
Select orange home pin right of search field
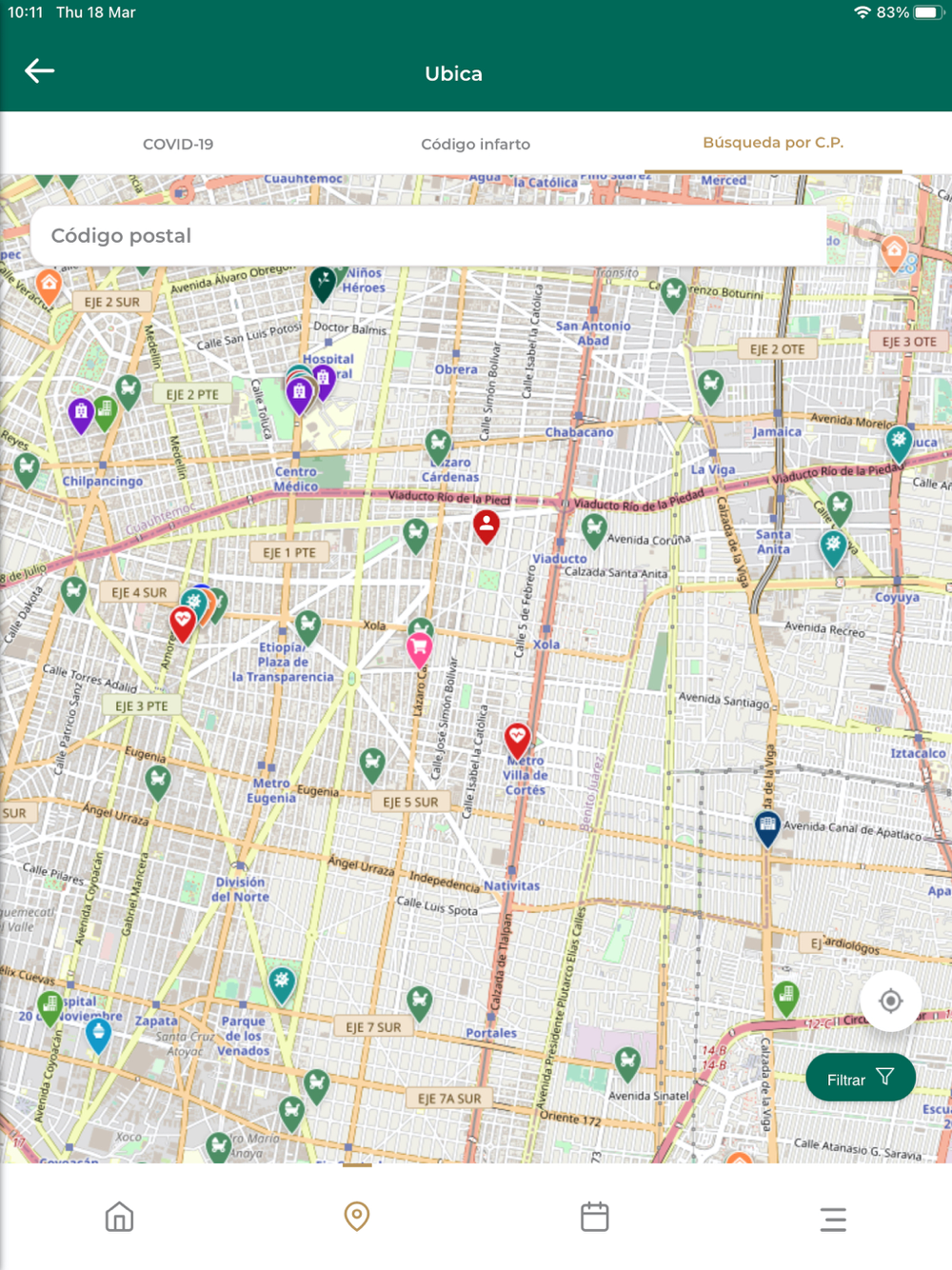893,253
